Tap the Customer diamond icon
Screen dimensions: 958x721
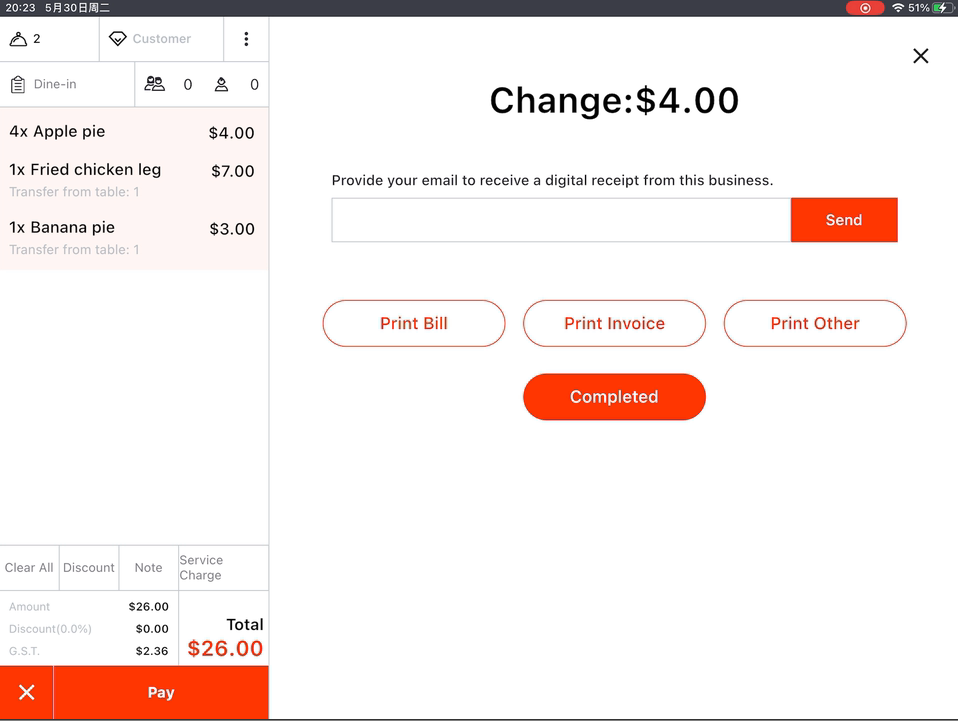coord(118,39)
